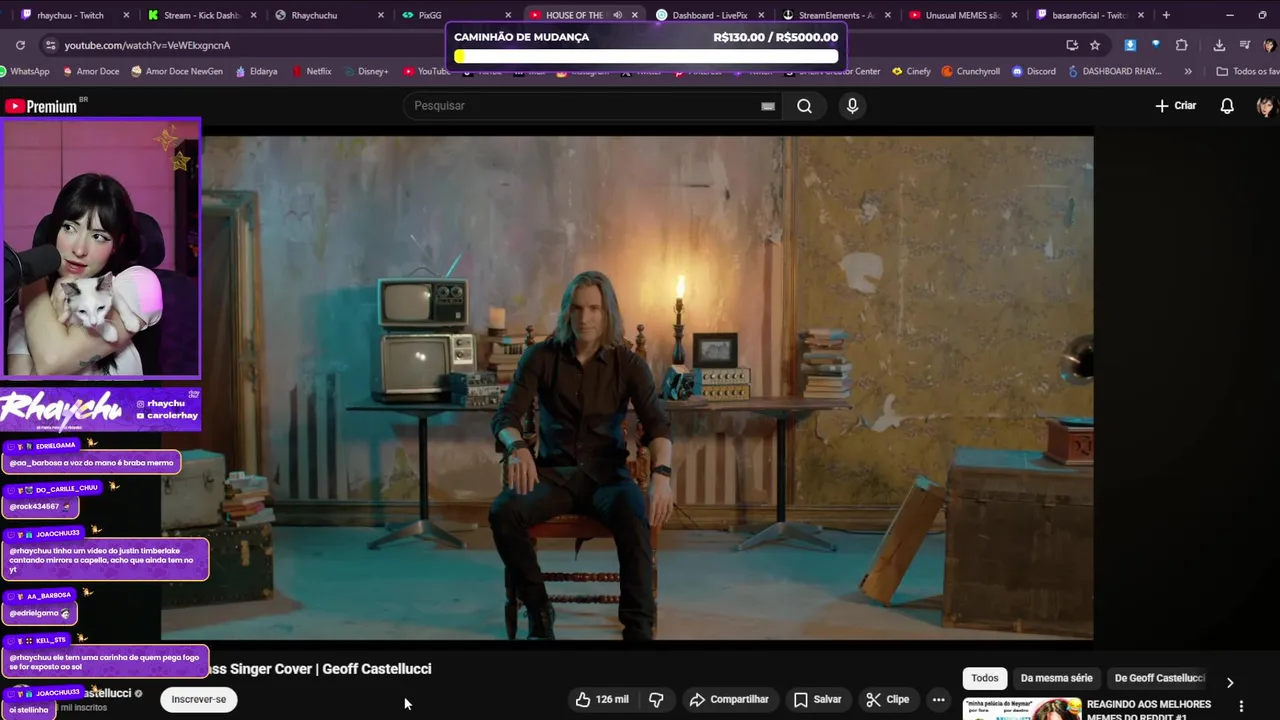Image resolution: width=1280 pixels, height=720 pixels.
Task: Open the on-screen keyboard icon in the search box
Action: tap(768, 106)
